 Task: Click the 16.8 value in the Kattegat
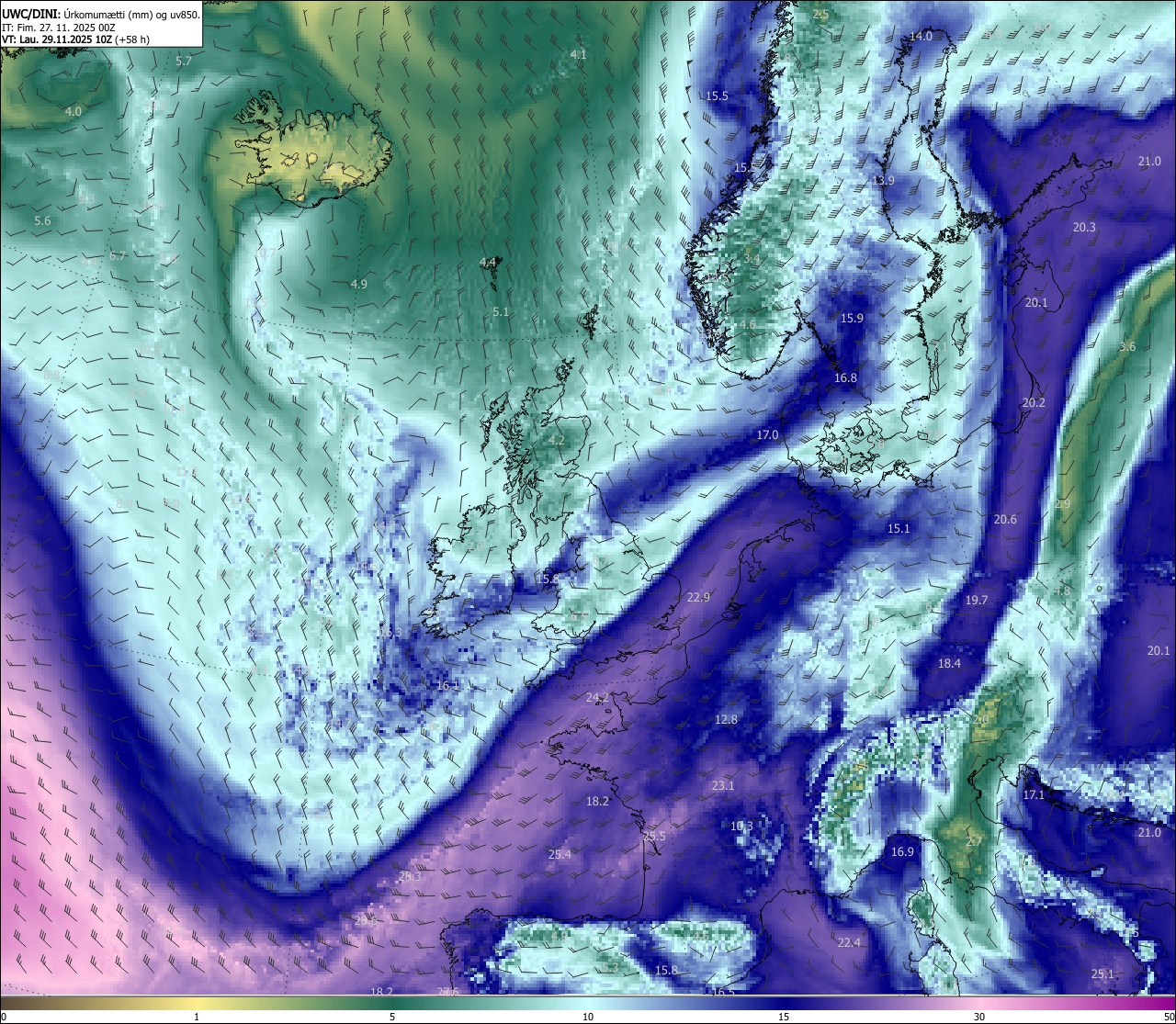(x=845, y=378)
